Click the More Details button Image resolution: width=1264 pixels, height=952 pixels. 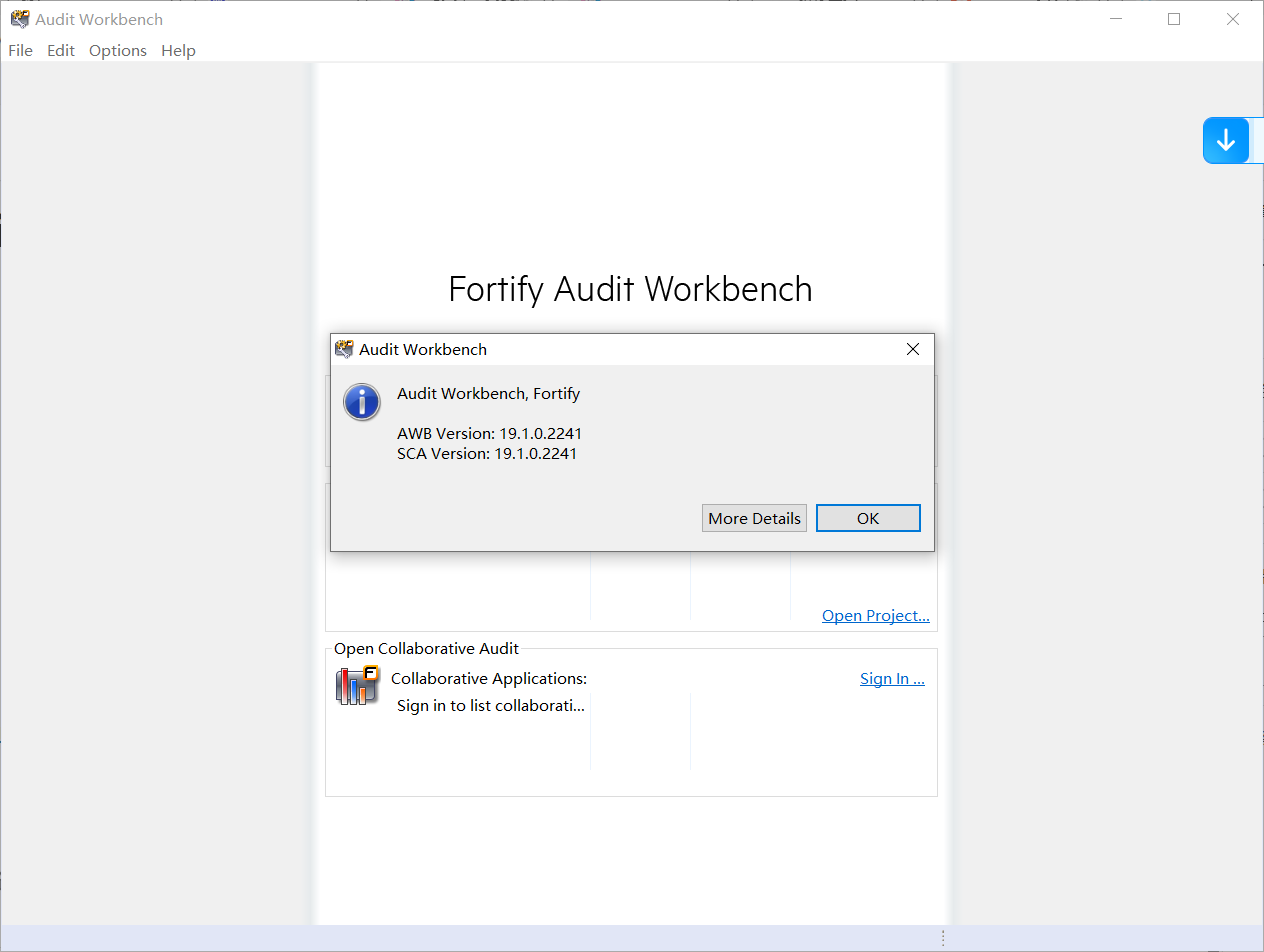(754, 518)
